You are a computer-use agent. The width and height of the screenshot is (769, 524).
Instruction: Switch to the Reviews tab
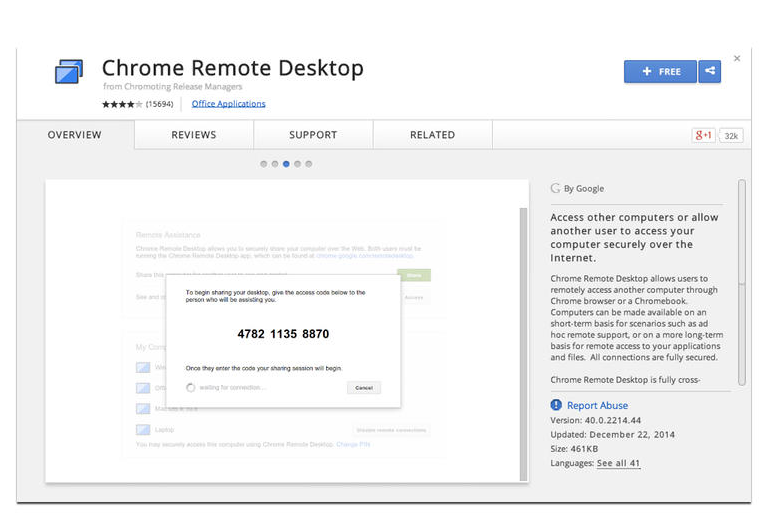pyautogui.click(x=194, y=134)
